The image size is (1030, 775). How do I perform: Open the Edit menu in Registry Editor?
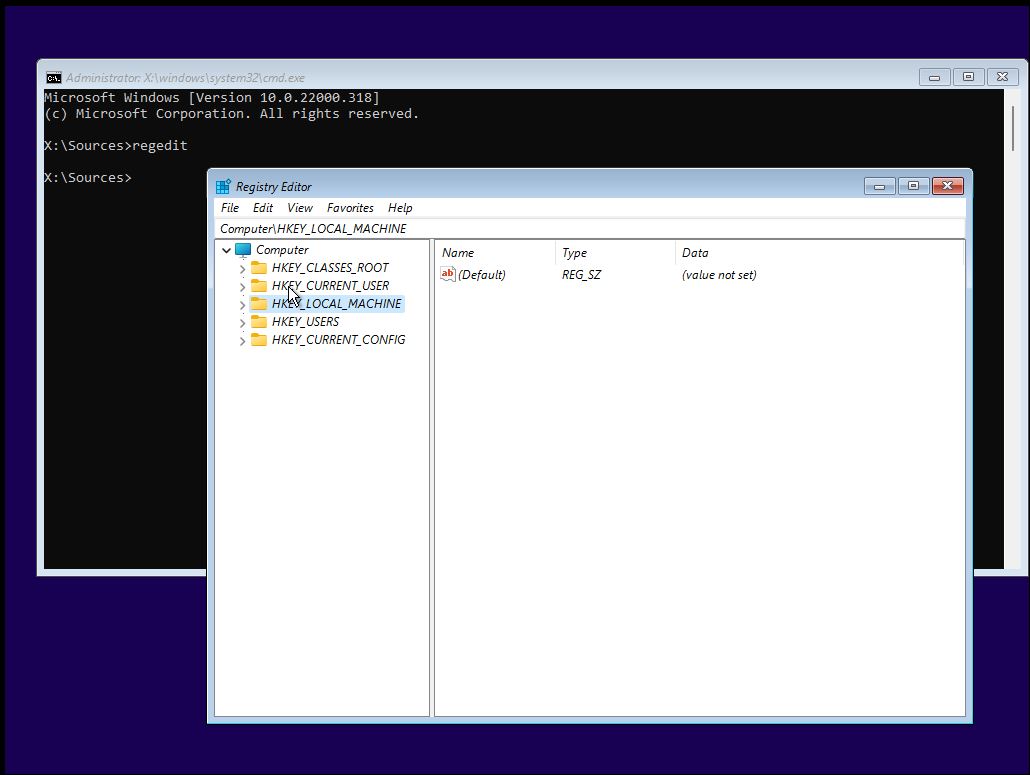pos(263,208)
